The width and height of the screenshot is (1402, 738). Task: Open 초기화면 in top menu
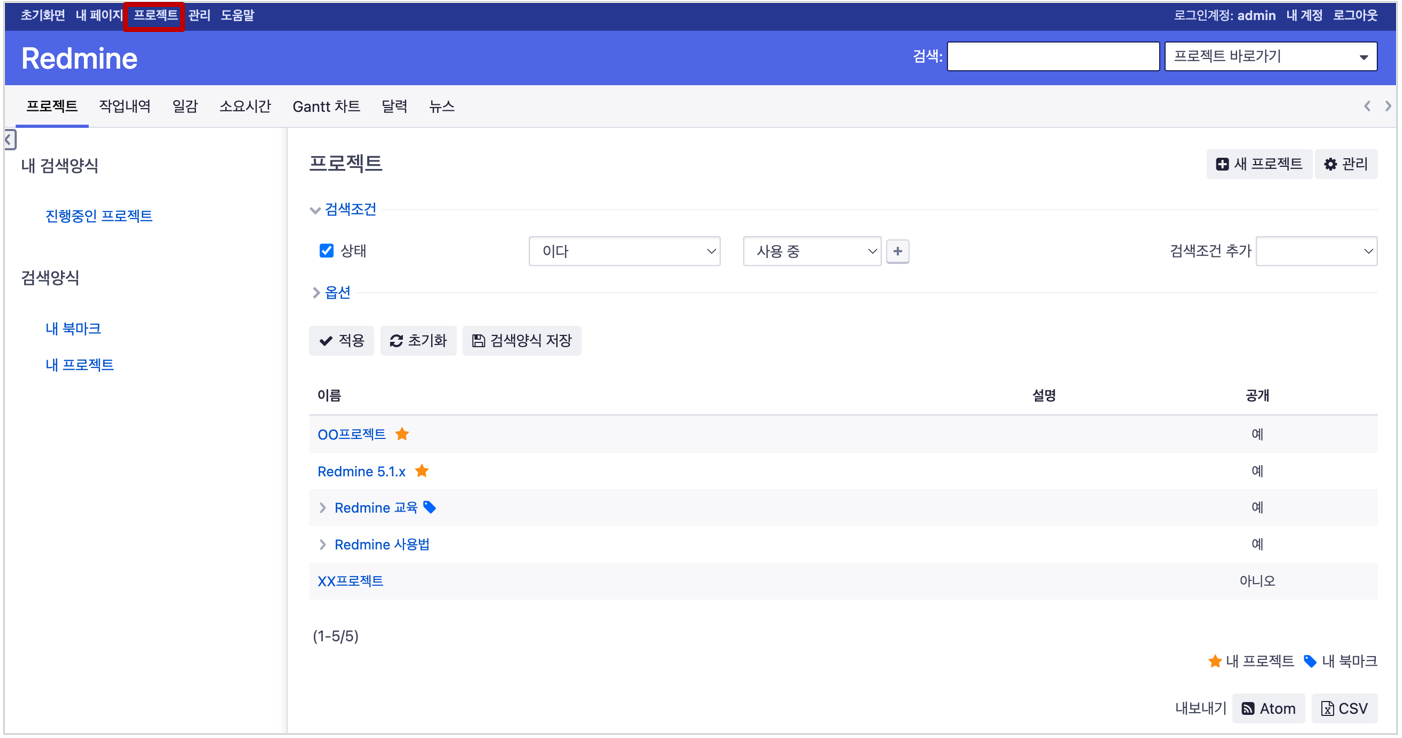43,16
